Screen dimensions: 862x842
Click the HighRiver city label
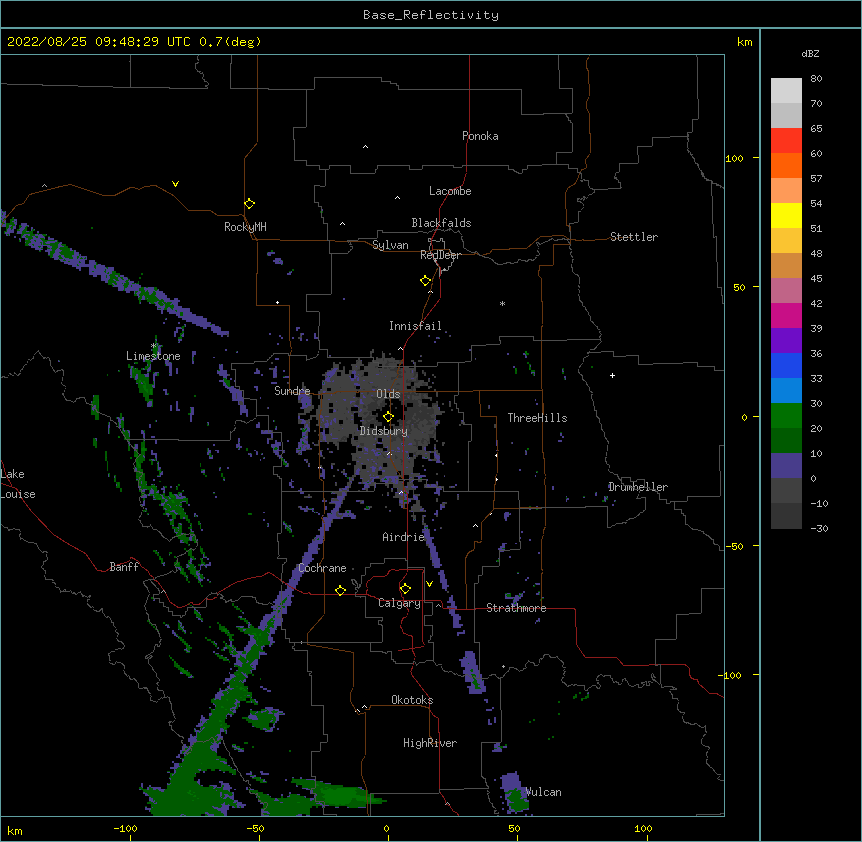tap(430, 743)
